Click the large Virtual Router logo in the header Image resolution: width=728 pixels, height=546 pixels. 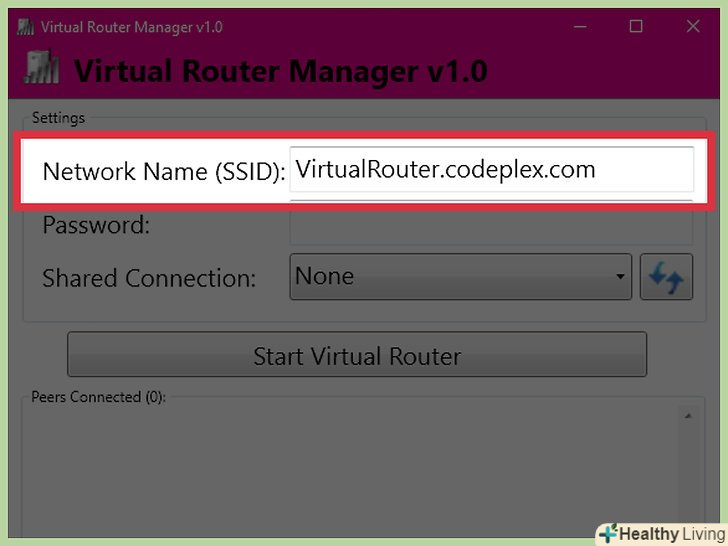coord(42,68)
